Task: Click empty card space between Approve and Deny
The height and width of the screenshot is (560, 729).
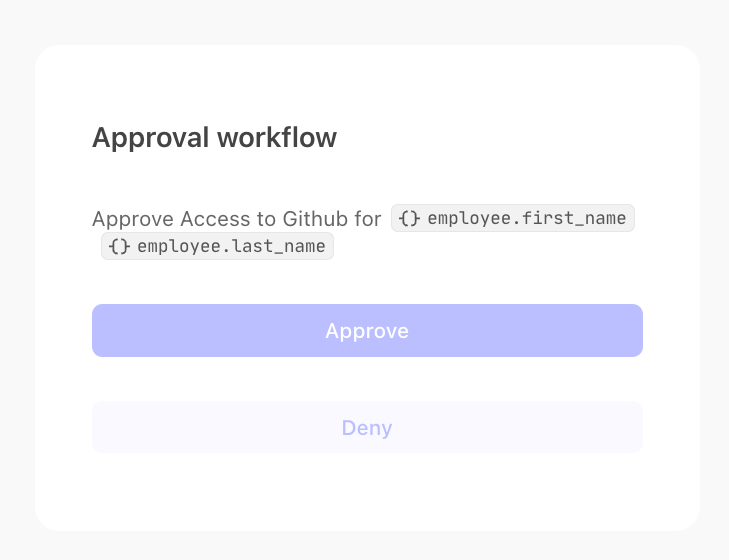Action: 367,379
